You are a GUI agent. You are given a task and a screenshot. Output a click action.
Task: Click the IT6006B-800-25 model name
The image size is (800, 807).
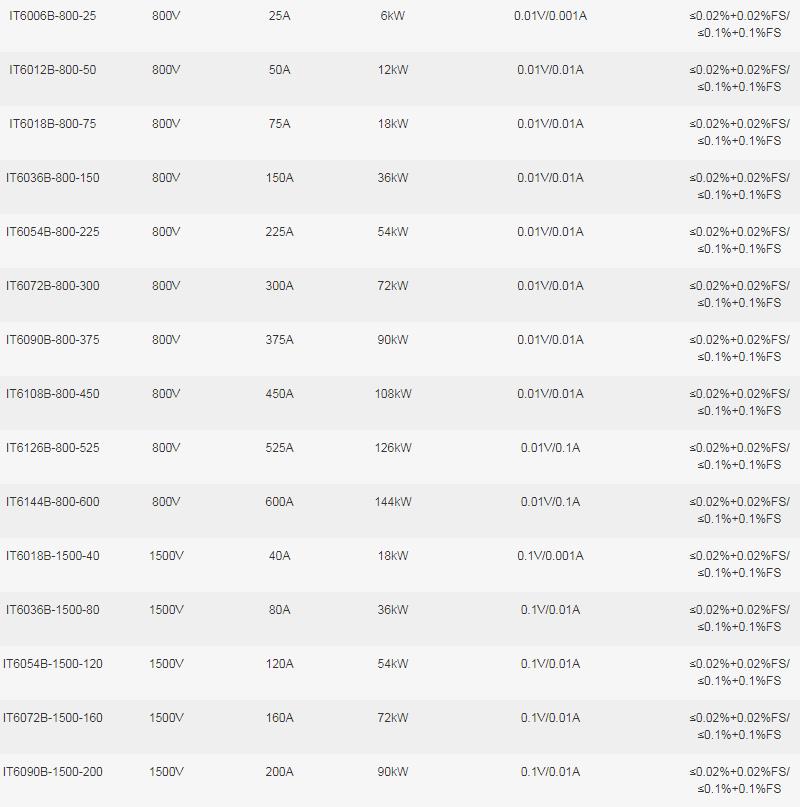coord(53,16)
